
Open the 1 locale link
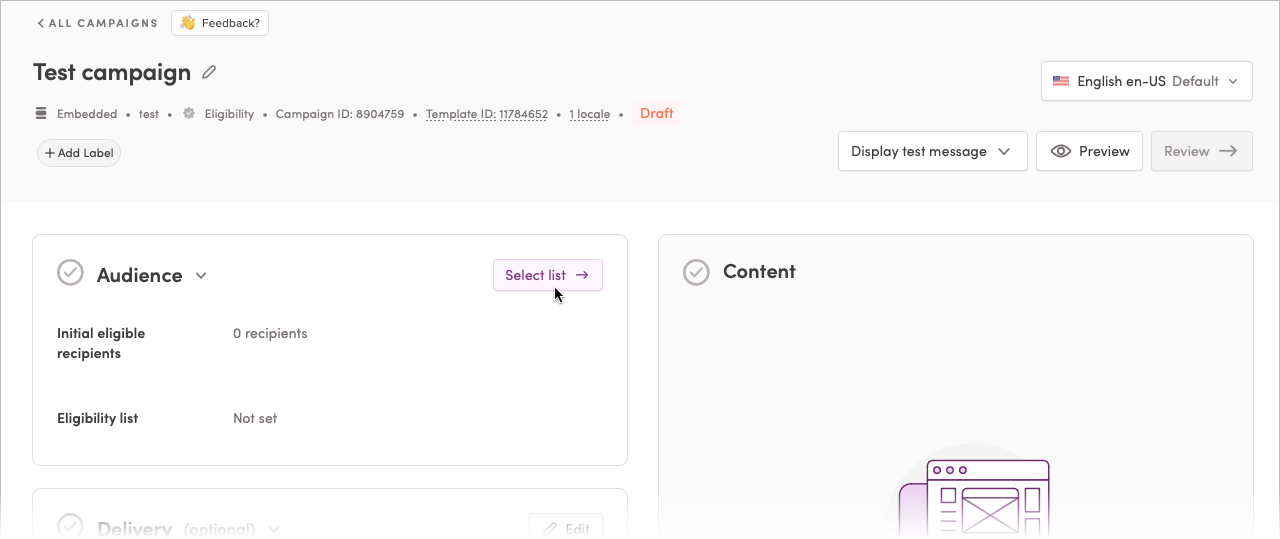click(x=590, y=114)
